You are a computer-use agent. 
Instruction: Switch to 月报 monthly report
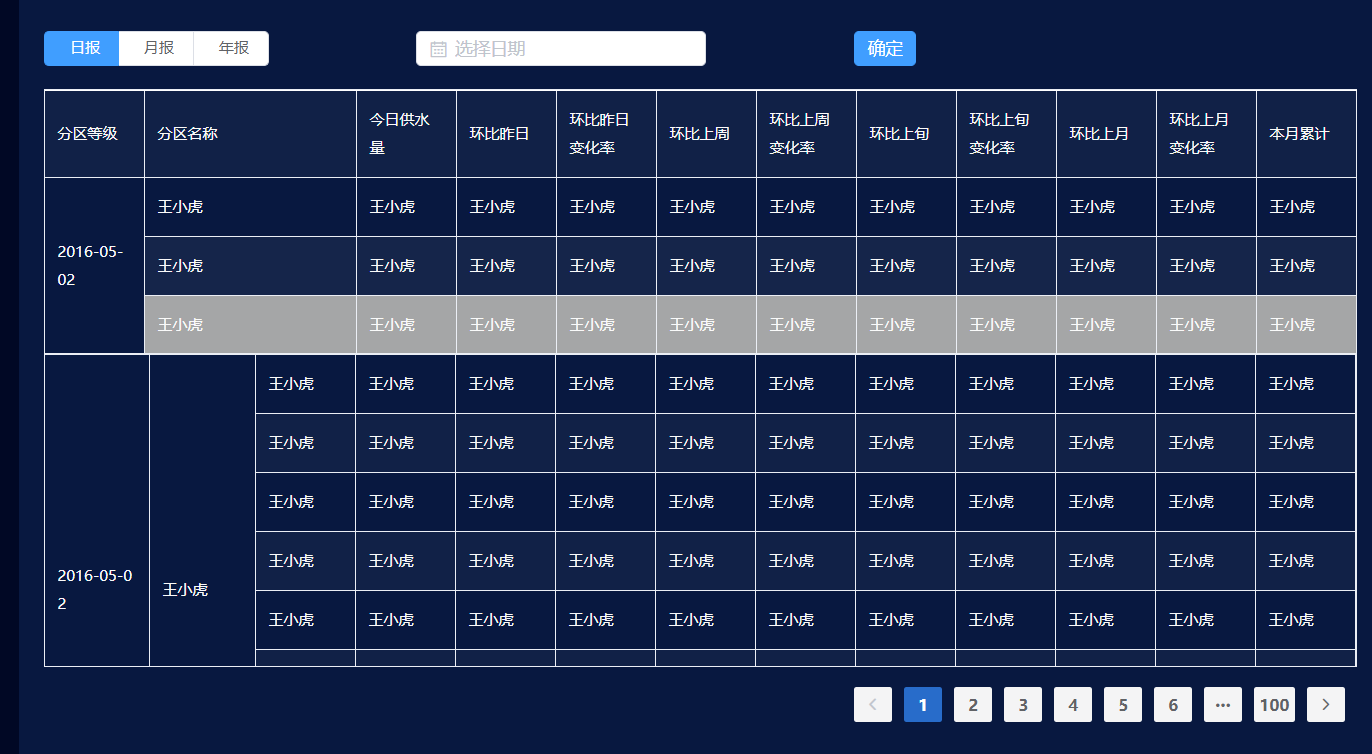point(157,48)
